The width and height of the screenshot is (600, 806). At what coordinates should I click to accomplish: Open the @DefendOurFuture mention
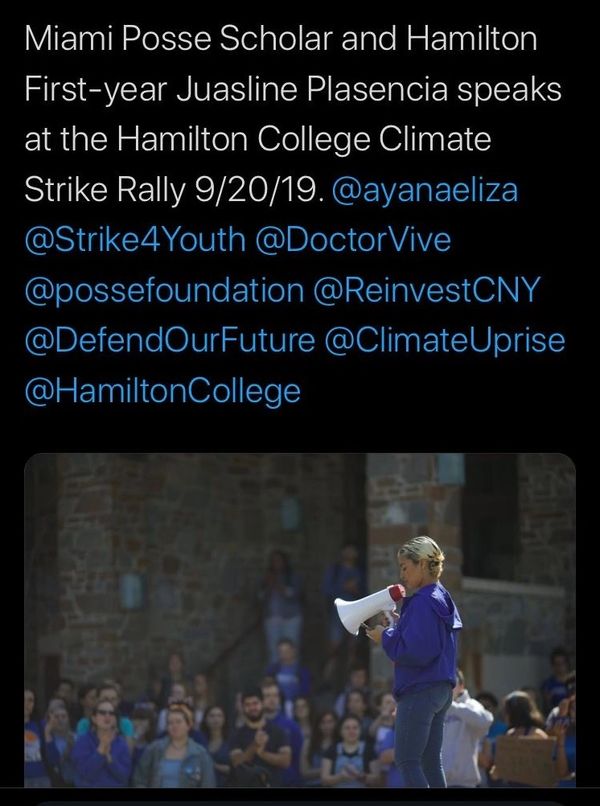[x=170, y=340]
